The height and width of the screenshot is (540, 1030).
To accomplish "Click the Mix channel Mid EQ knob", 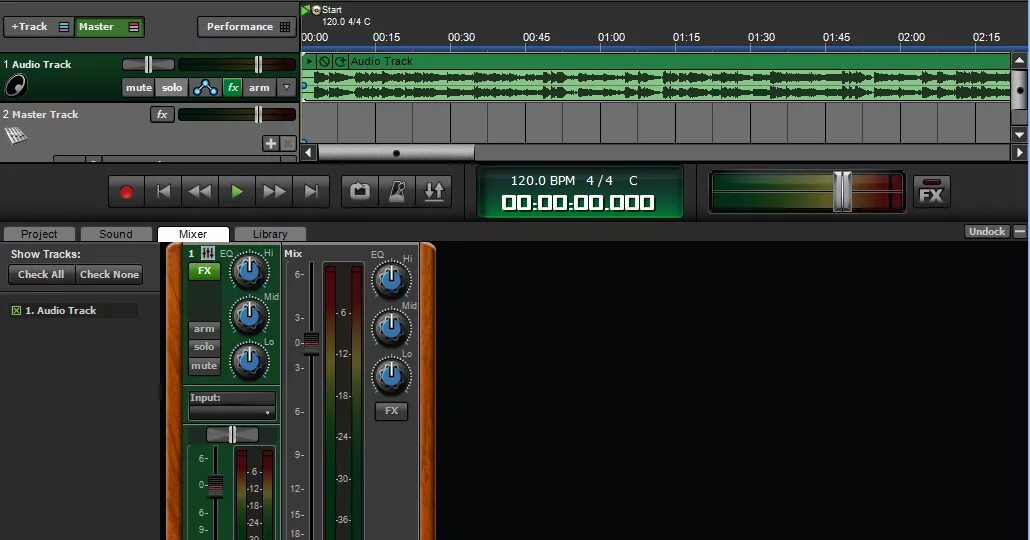I will [392, 327].
